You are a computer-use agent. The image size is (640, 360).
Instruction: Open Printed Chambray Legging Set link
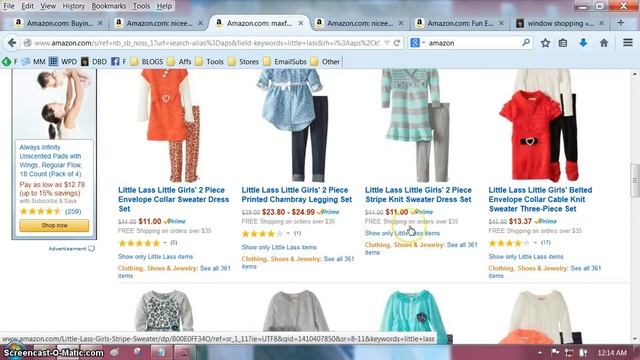(297, 195)
